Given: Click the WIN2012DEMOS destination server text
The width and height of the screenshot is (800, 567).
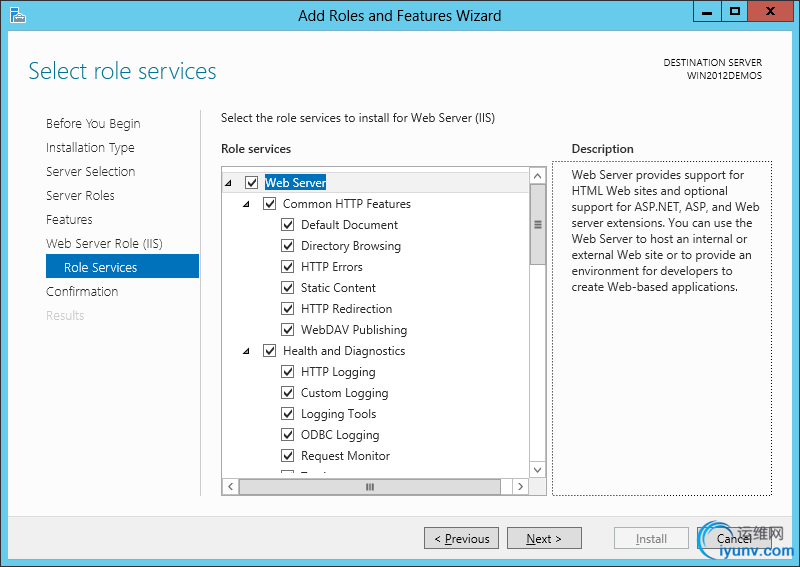Looking at the screenshot, I should 724,76.
